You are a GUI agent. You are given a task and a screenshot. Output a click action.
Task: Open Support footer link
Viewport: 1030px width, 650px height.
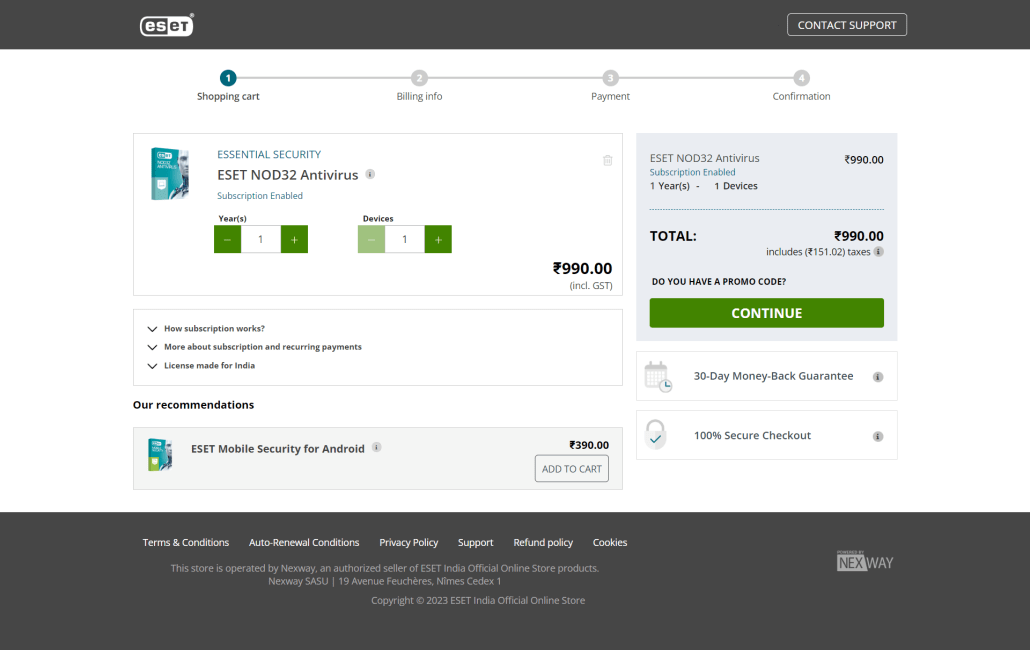click(x=476, y=542)
